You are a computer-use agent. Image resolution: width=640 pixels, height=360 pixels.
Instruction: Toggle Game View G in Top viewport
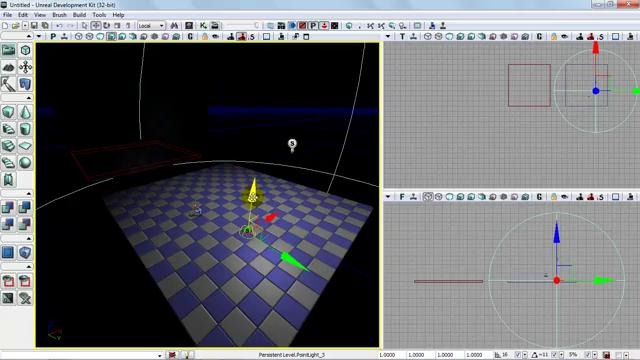tap(539, 37)
